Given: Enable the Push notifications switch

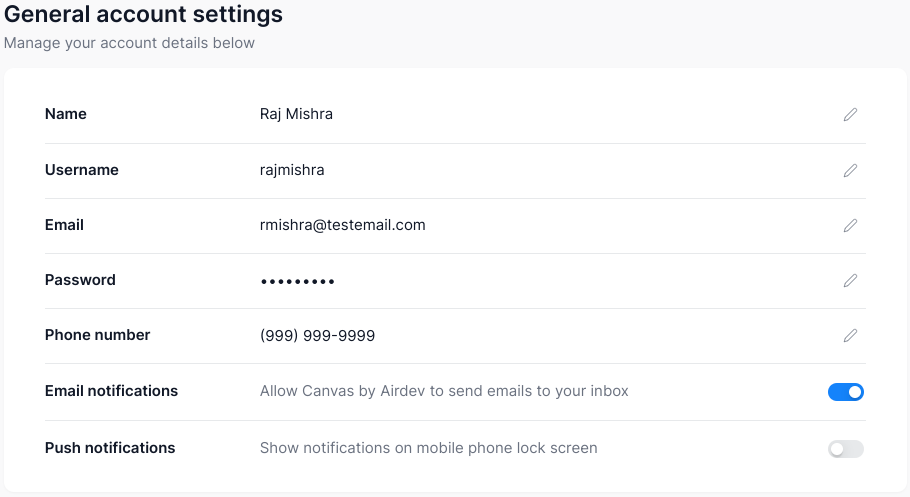Looking at the screenshot, I should click(846, 449).
